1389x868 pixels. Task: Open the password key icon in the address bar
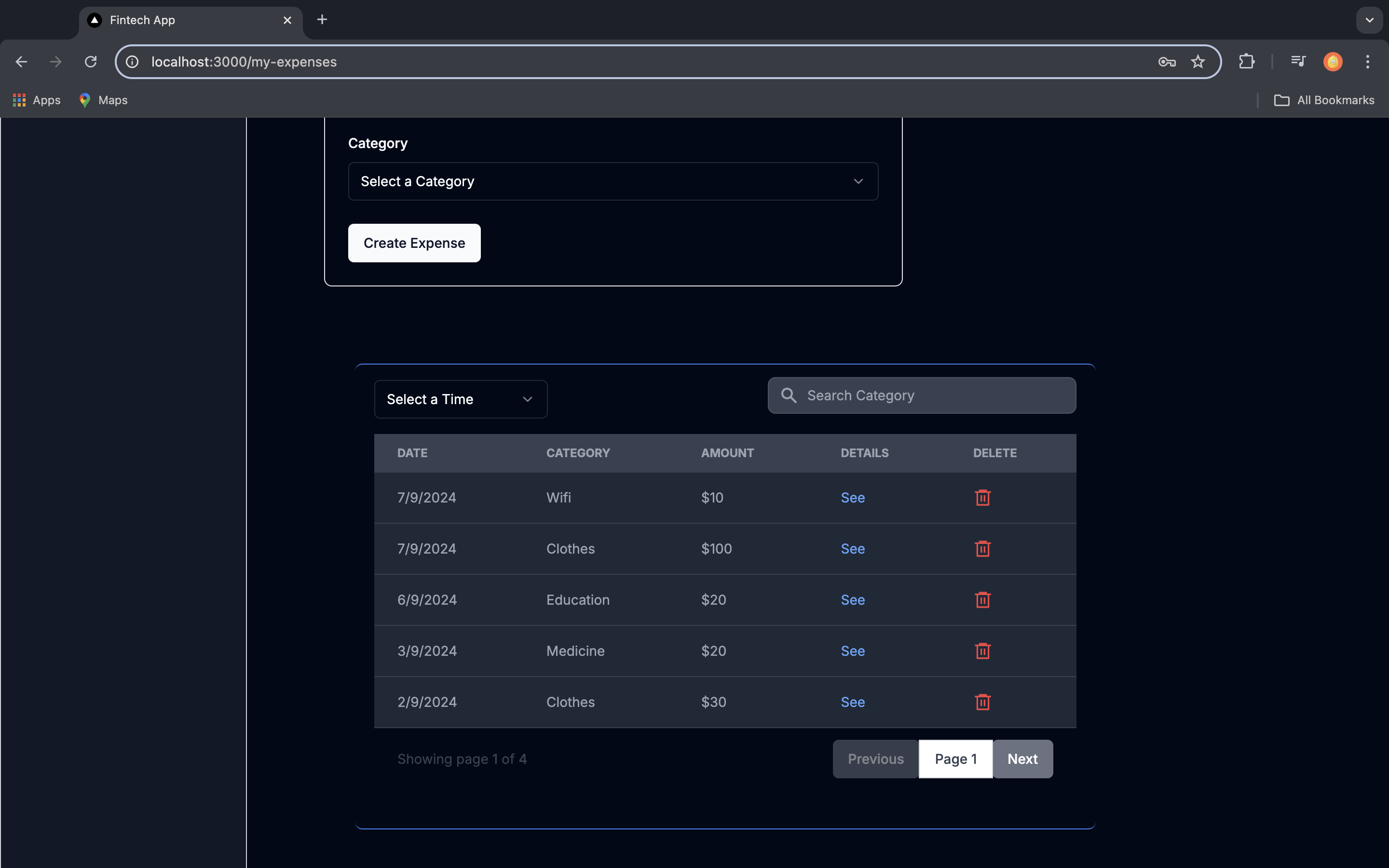pyautogui.click(x=1166, y=61)
